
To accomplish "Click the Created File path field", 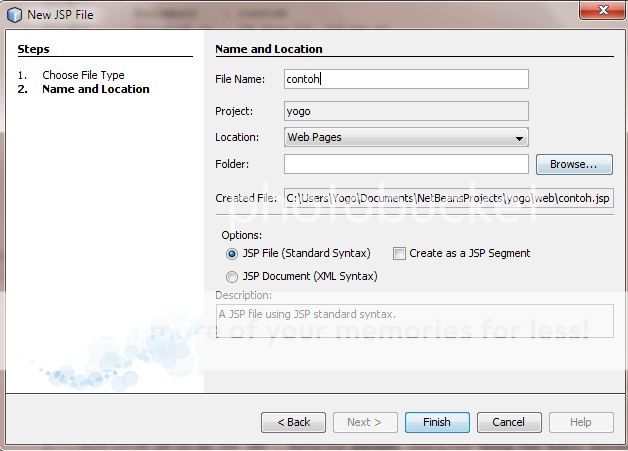I will 448,198.
